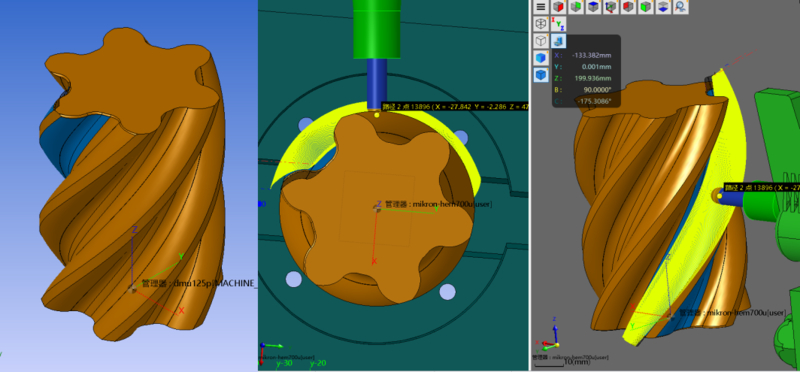The image size is (800, 372).
Task: Click the yellow toolpath point marker at tool tip
Action: (377, 115)
